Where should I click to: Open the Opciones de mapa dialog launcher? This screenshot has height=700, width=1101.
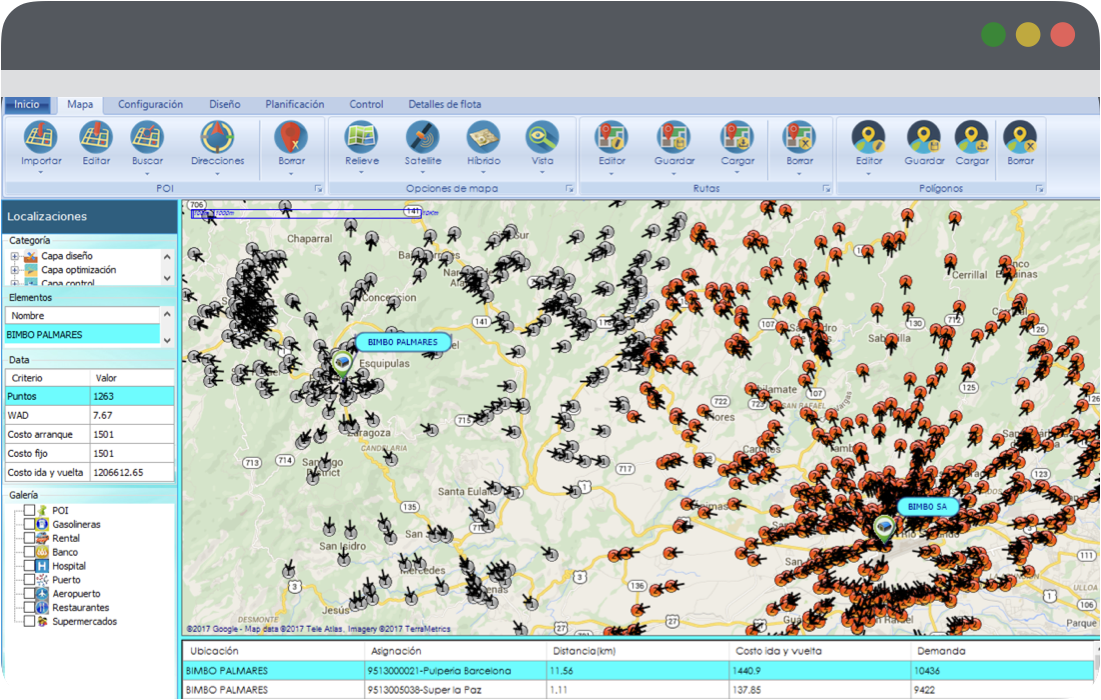point(569,188)
